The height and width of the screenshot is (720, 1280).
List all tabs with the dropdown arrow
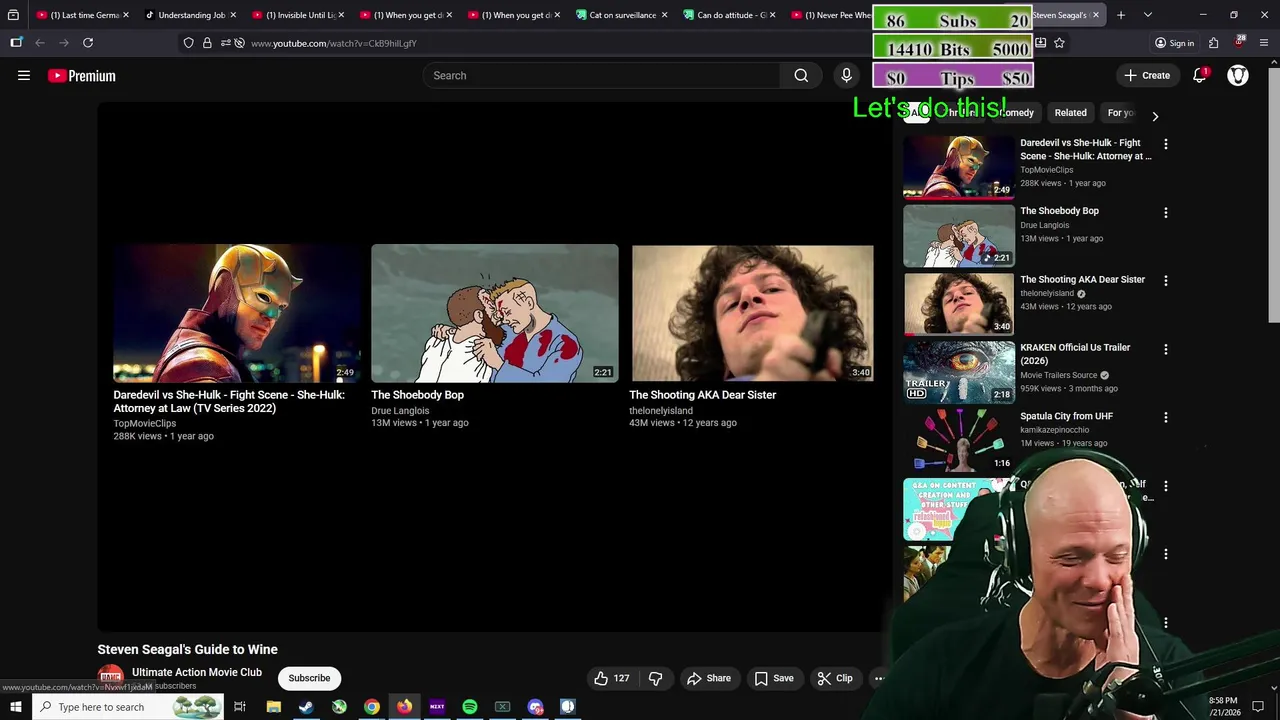pos(1148,15)
